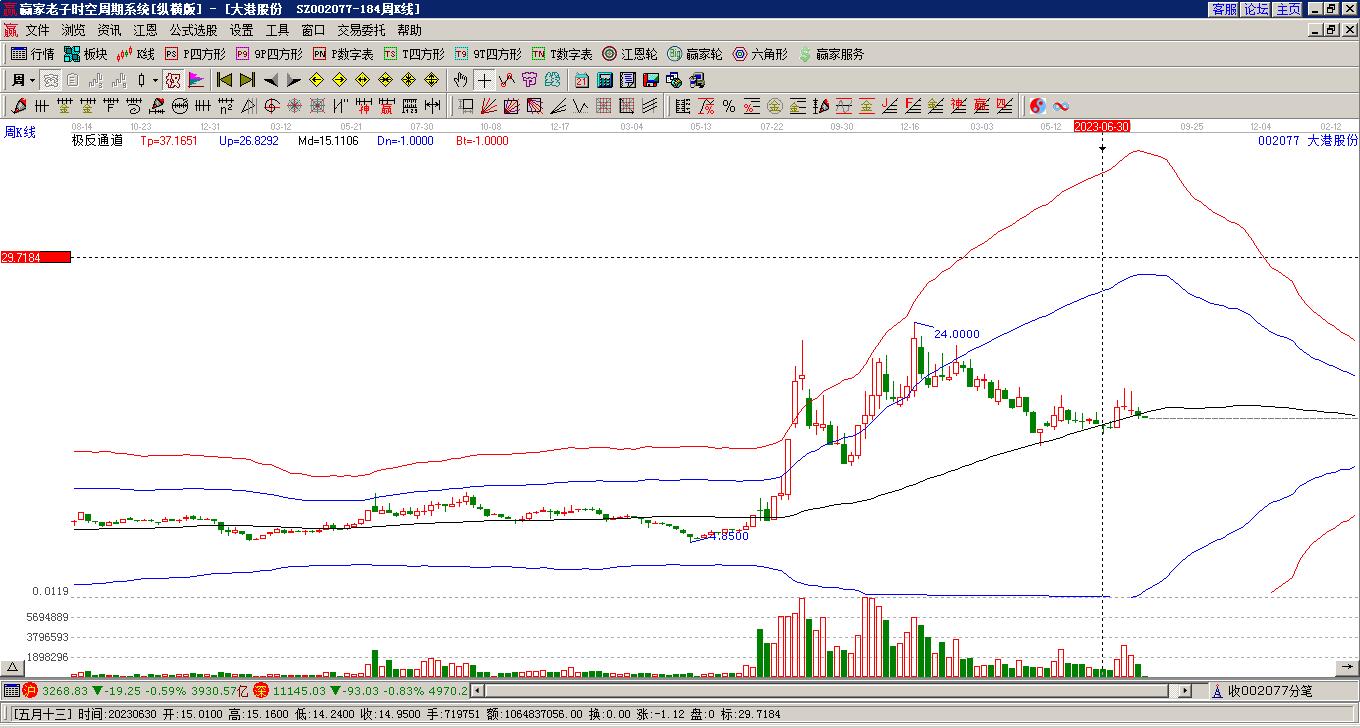This screenshot has height=728, width=1360.
Task: Open the calendar date icon
Action: pyautogui.click(x=582, y=80)
